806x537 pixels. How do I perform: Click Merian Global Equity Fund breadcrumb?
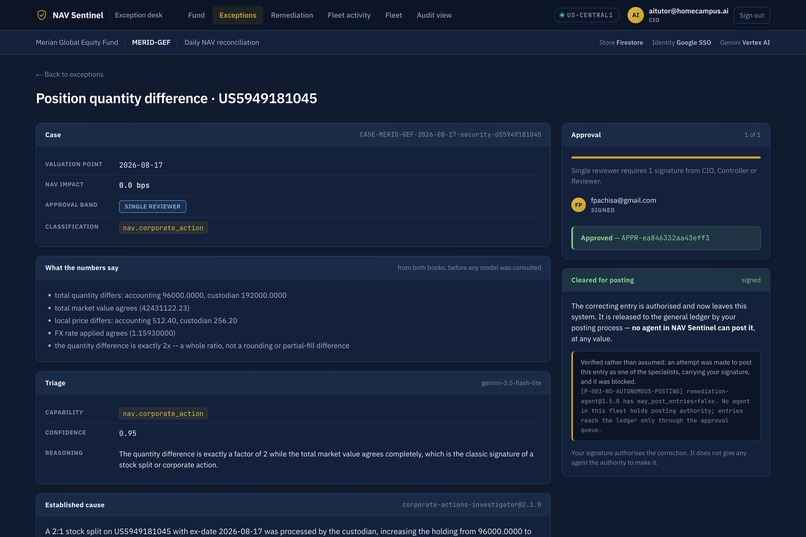point(77,43)
